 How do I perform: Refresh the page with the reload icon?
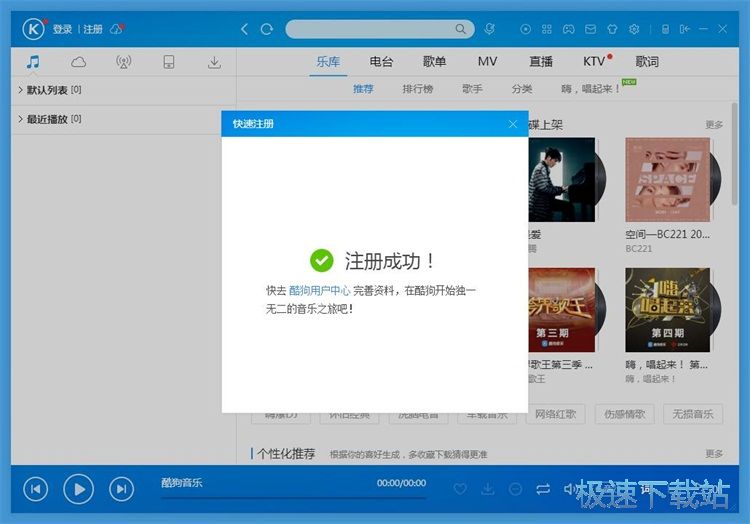[x=266, y=29]
